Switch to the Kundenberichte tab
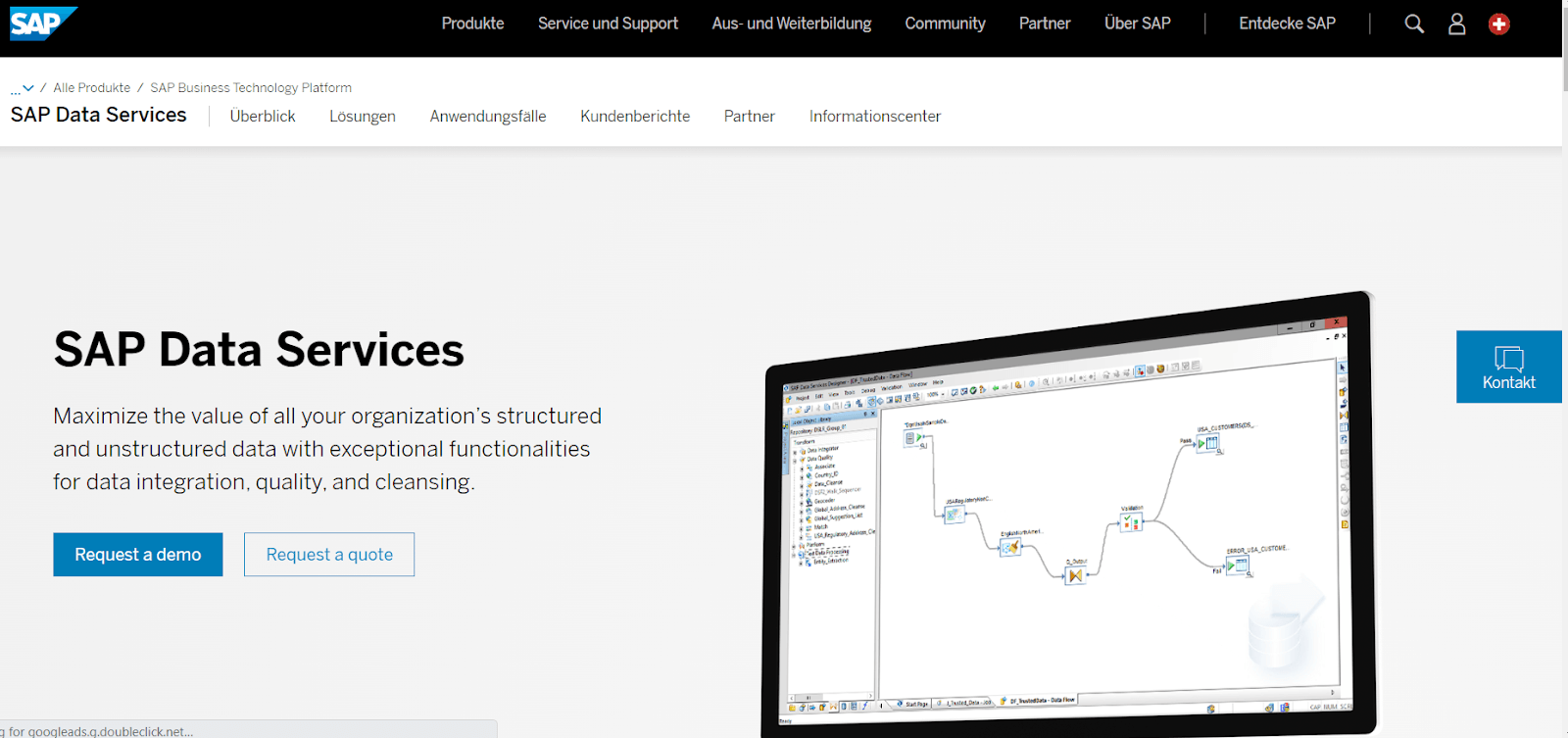 tap(635, 117)
